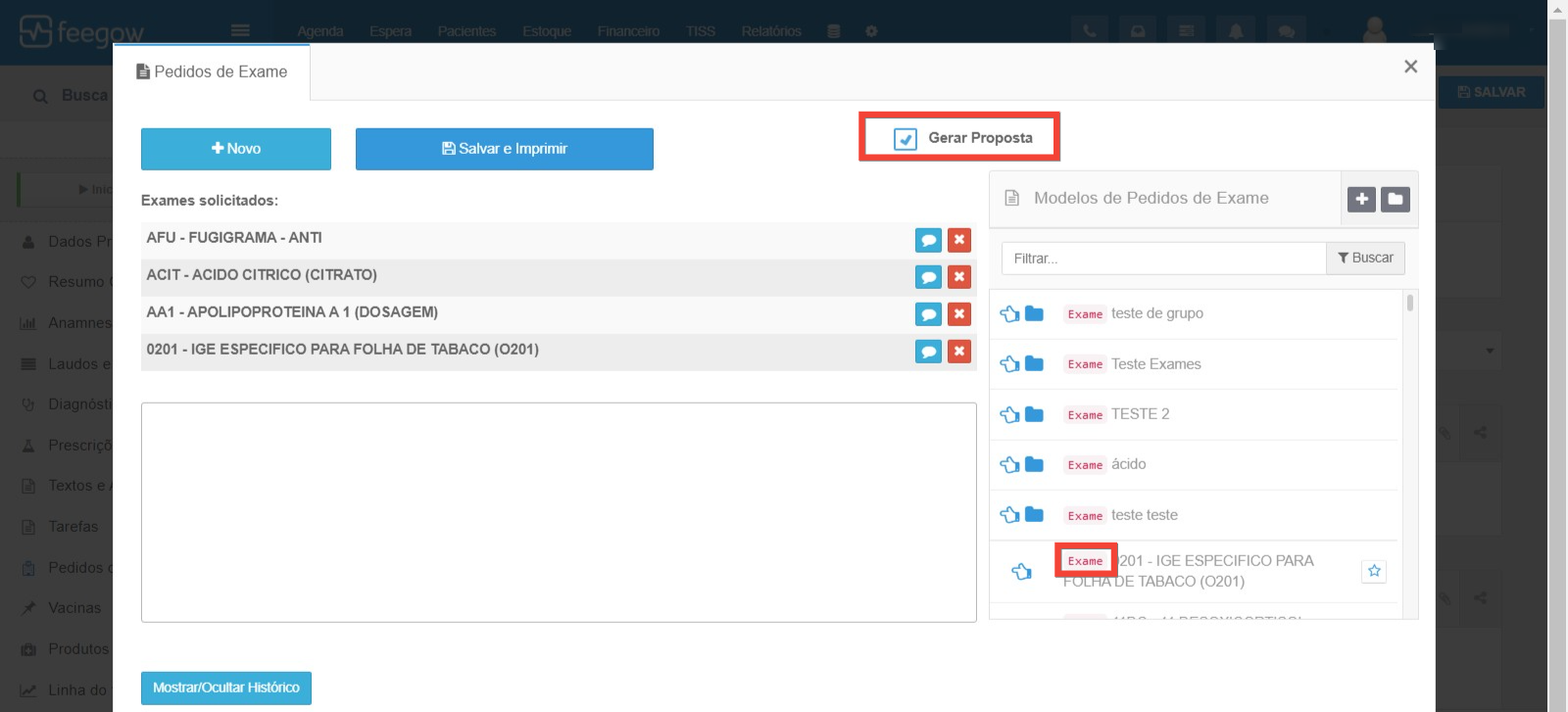Image resolution: width=1568 pixels, height=712 pixels.
Task: Open TISS menu in background navbar
Action: point(701,31)
